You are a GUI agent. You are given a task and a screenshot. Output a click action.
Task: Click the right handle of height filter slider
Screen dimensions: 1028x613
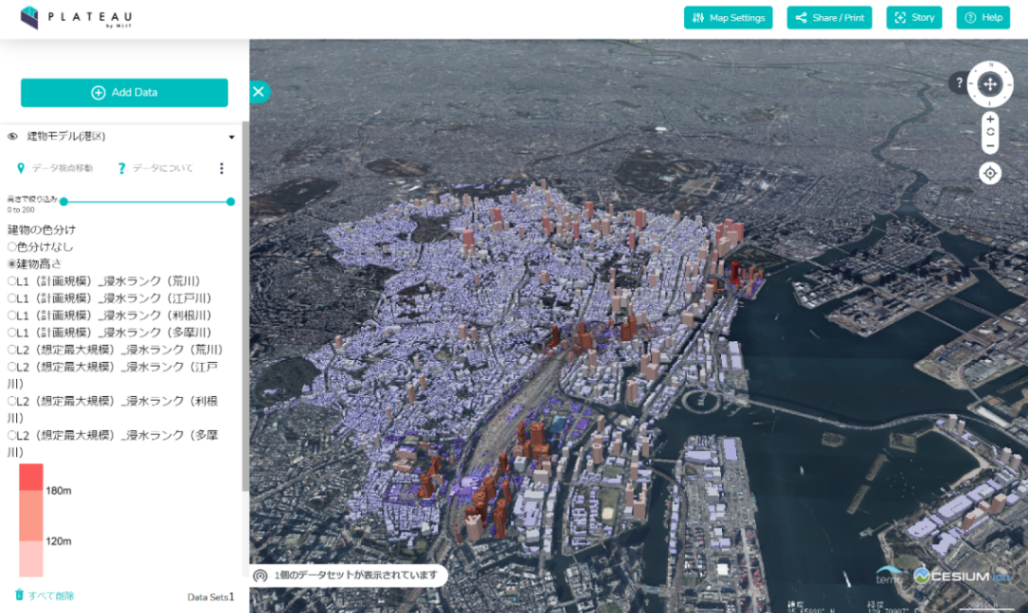(x=231, y=202)
